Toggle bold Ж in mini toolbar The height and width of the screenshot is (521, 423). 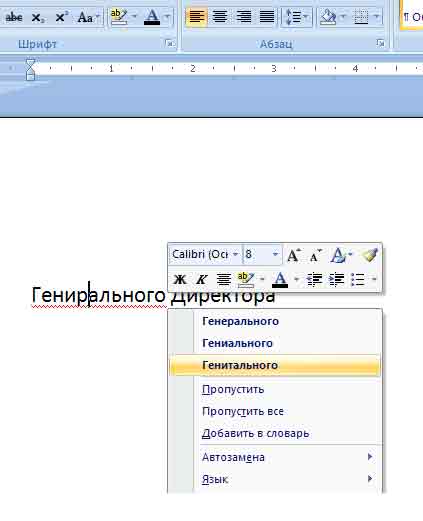[x=180, y=279]
